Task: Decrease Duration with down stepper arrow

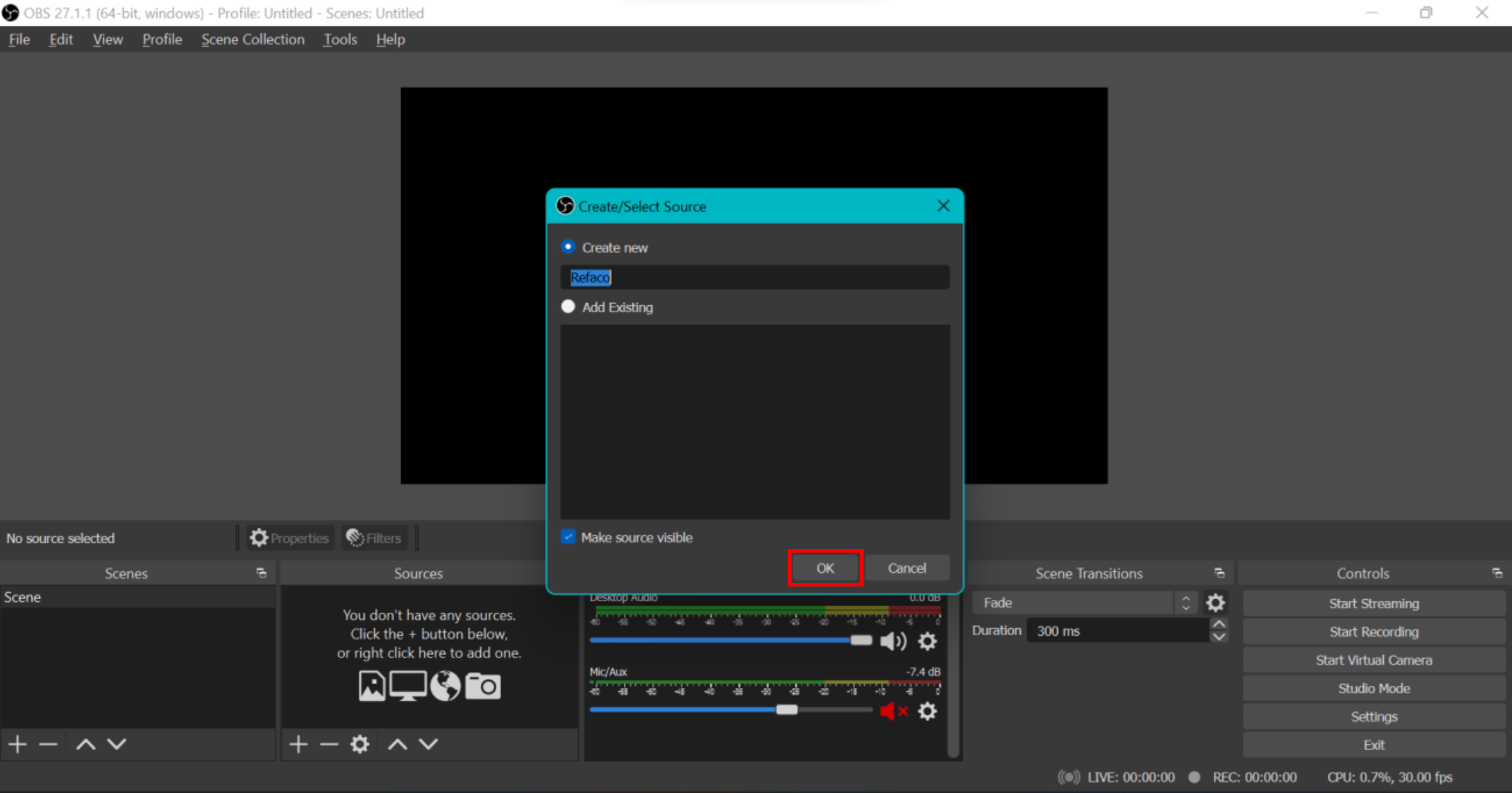Action: [1219, 637]
